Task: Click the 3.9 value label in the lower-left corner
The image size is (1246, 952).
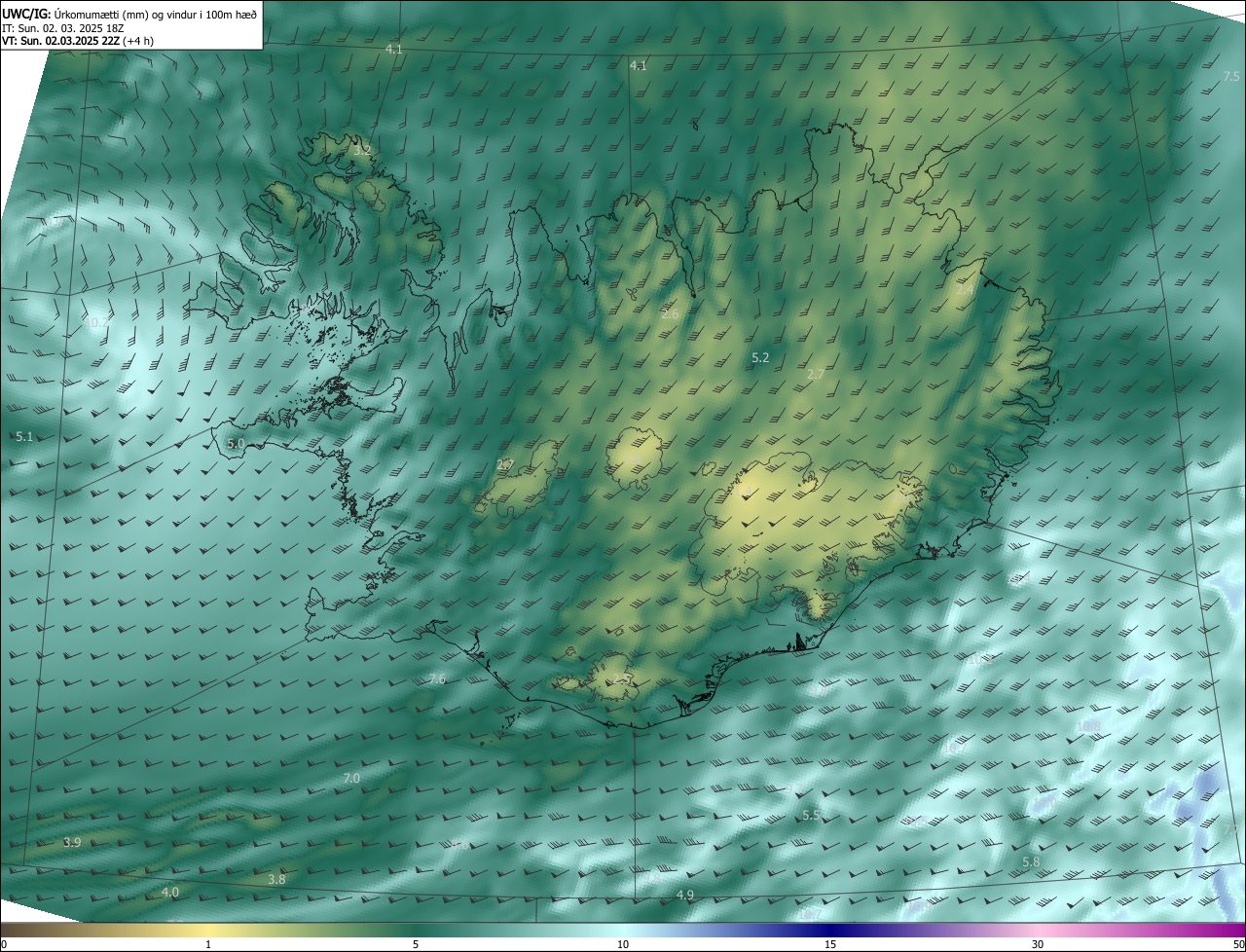Action: pos(72,843)
